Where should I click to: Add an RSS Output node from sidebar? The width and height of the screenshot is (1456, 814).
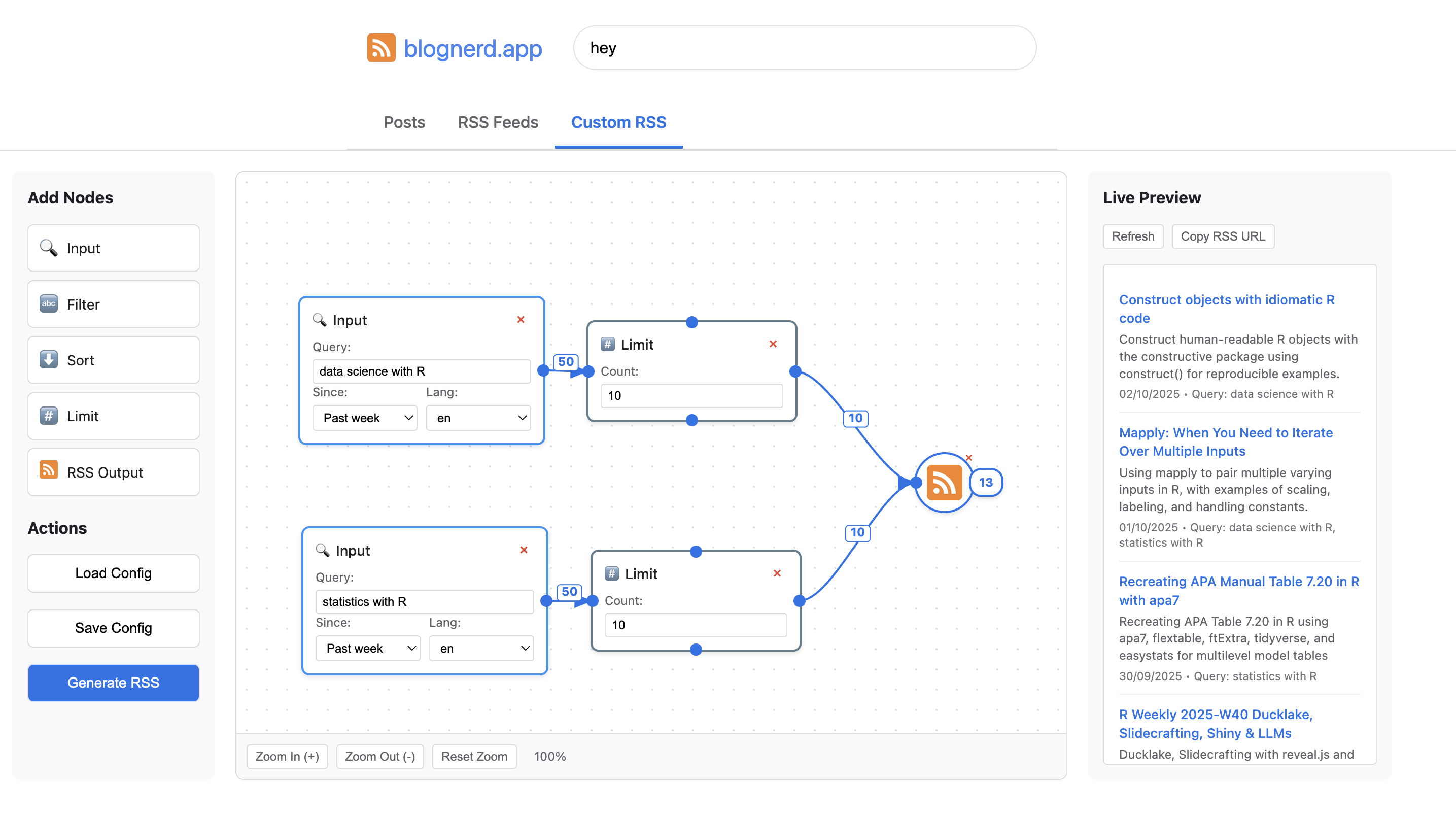point(114,472)
